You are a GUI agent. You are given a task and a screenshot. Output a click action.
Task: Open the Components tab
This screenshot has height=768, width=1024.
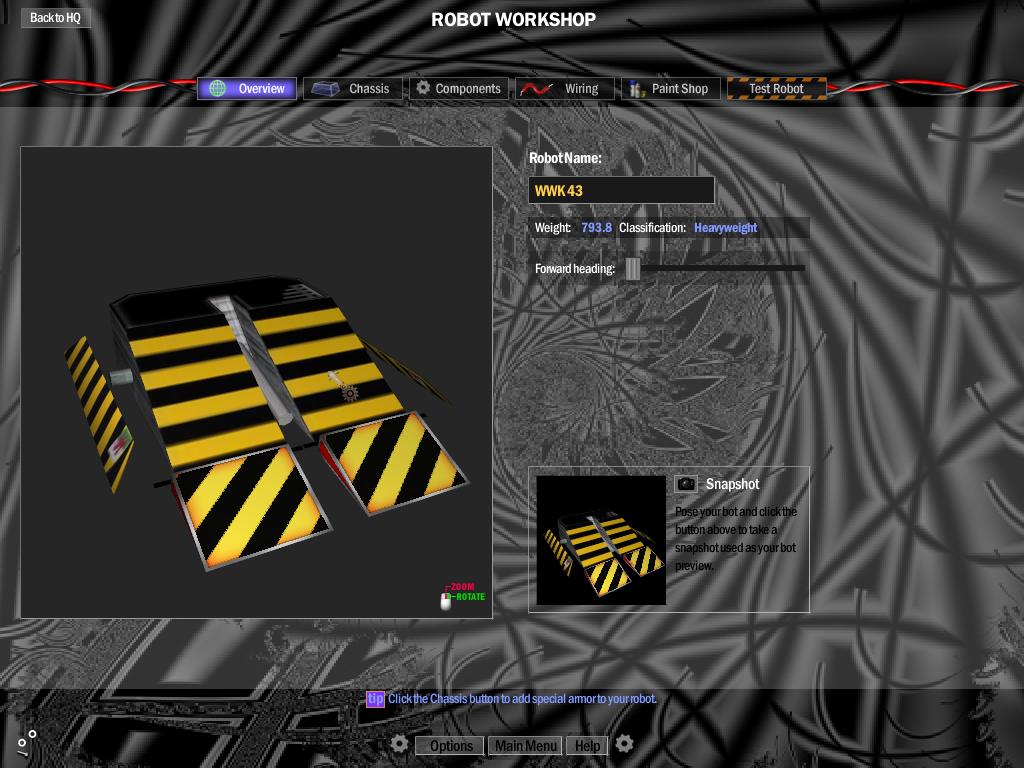(x=459, y=88)
